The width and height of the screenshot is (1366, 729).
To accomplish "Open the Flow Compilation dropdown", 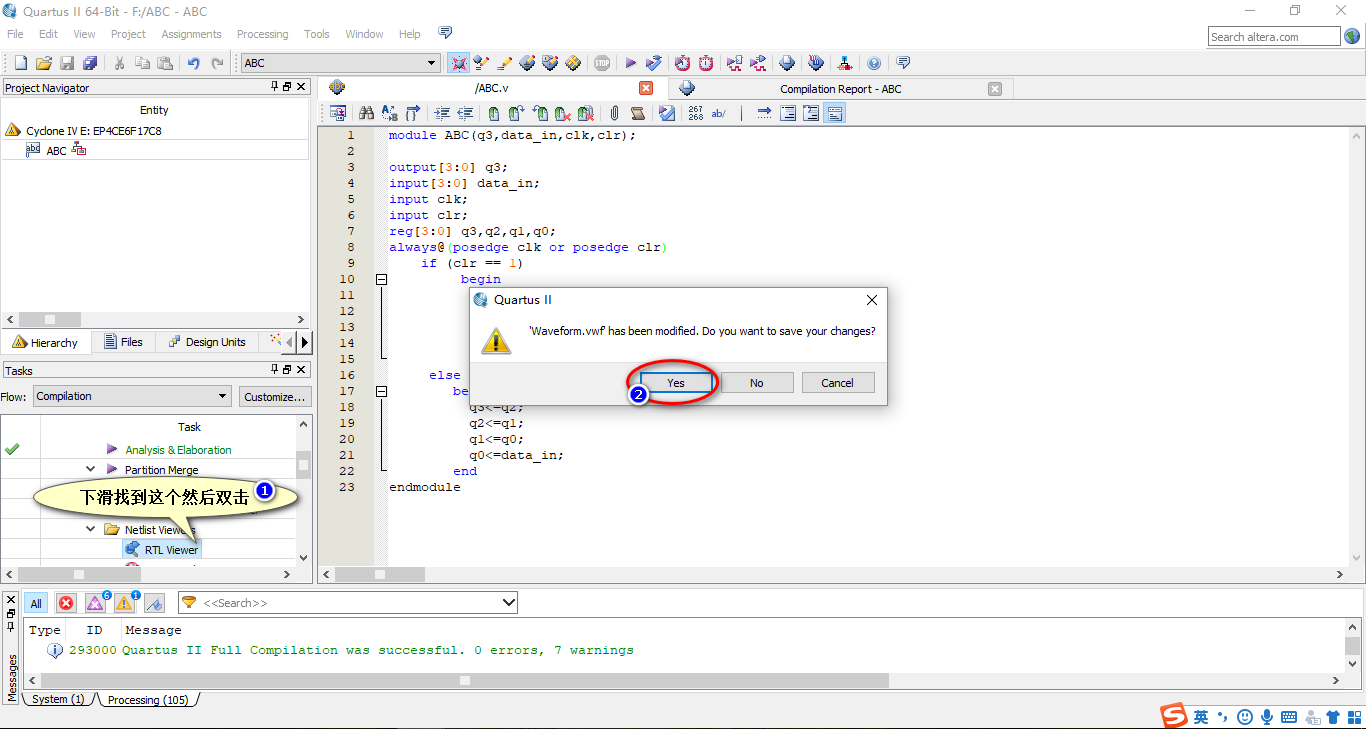I will (x=132, y=396).
